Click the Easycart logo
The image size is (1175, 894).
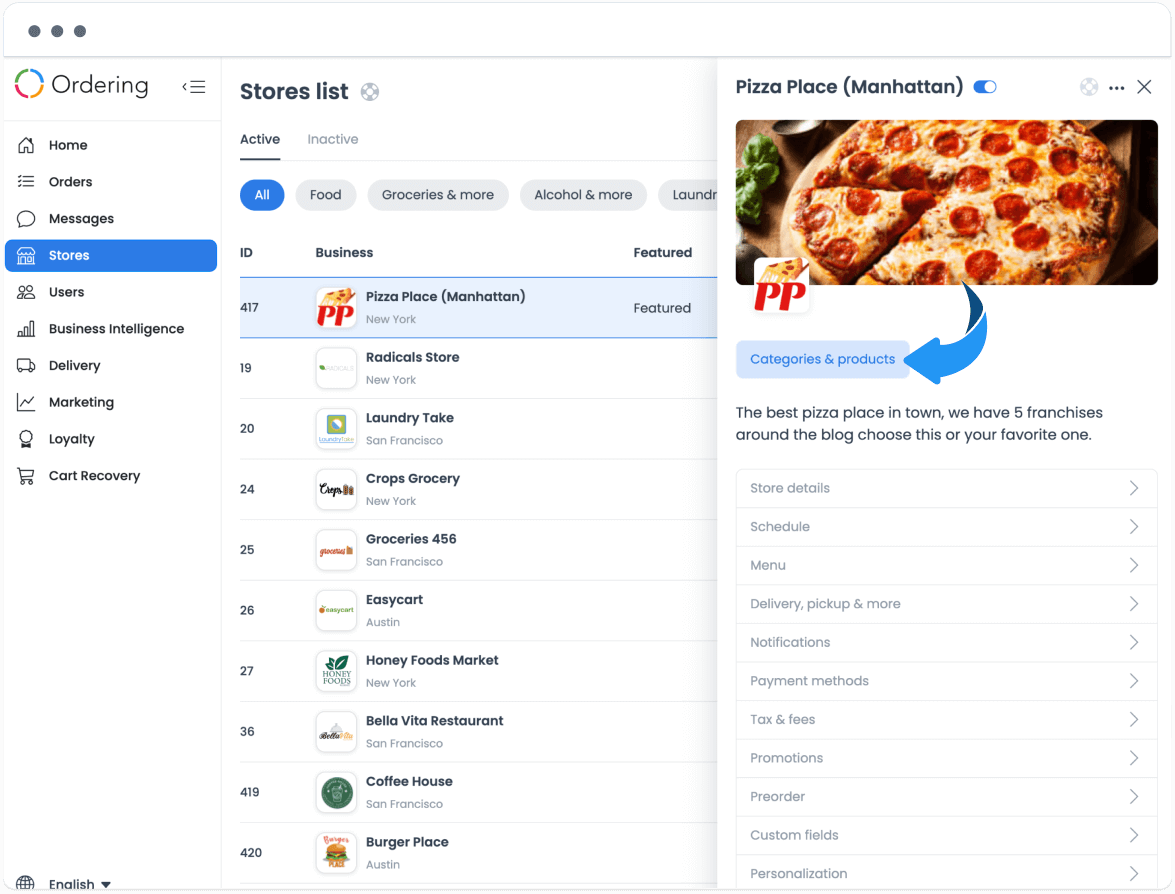(x=336, y=611)
